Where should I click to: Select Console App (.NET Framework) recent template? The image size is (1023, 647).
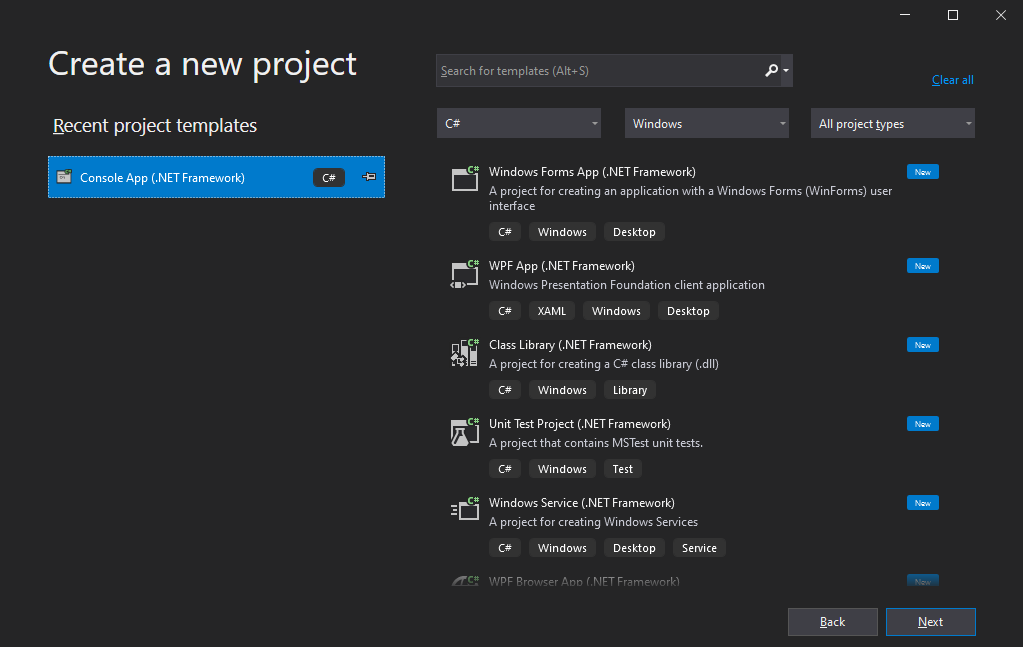217,177
